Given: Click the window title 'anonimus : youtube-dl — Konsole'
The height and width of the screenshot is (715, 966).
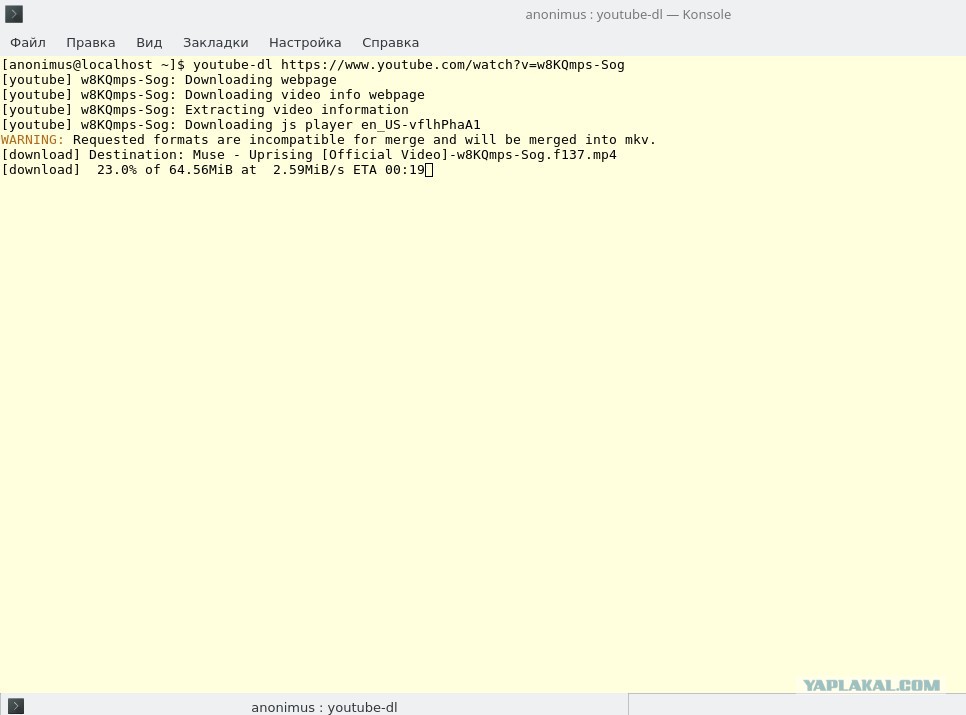Looking at the screenshot, I should [628, 14].
